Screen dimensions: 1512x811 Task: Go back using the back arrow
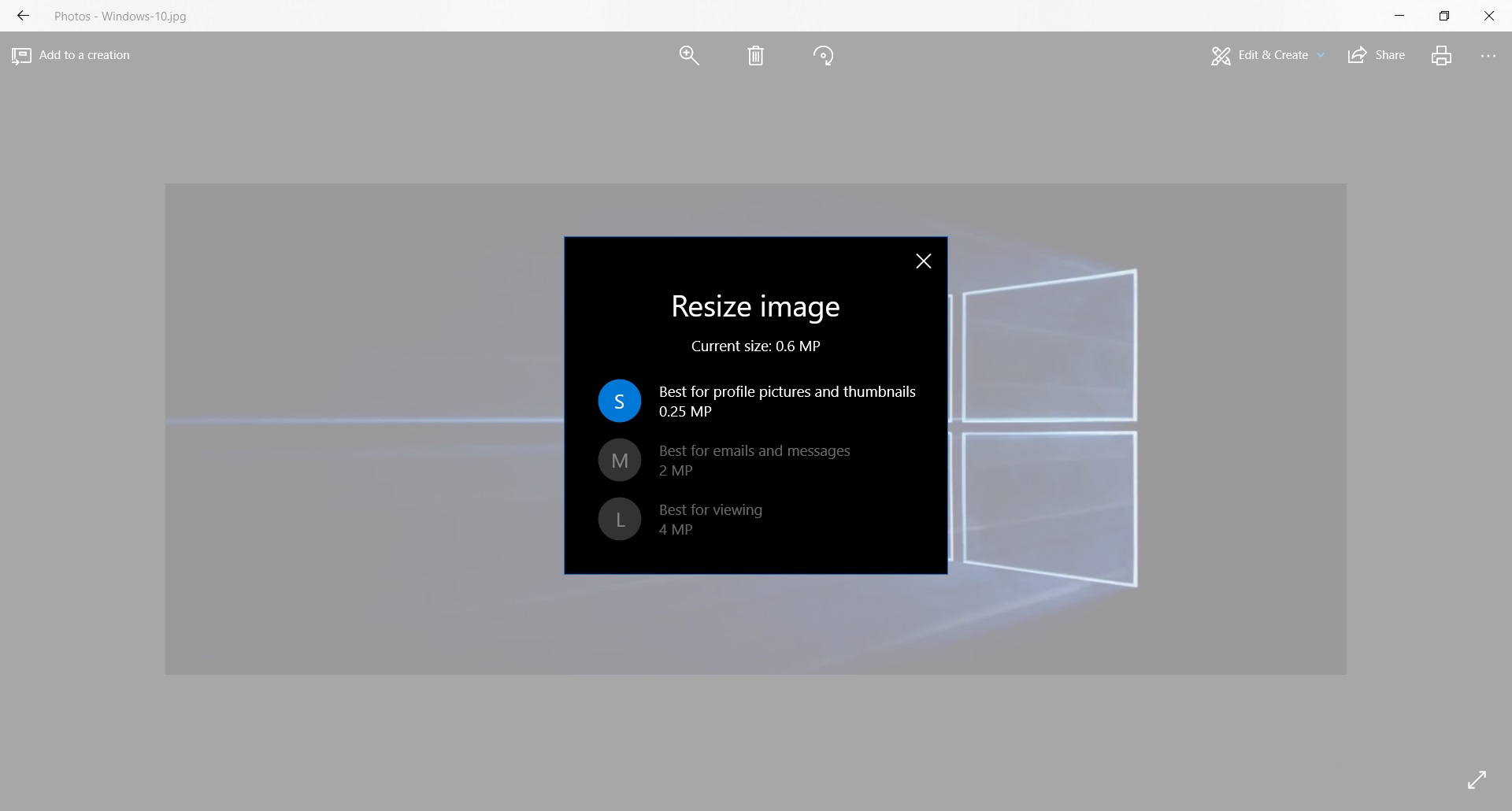click(23, 16)
